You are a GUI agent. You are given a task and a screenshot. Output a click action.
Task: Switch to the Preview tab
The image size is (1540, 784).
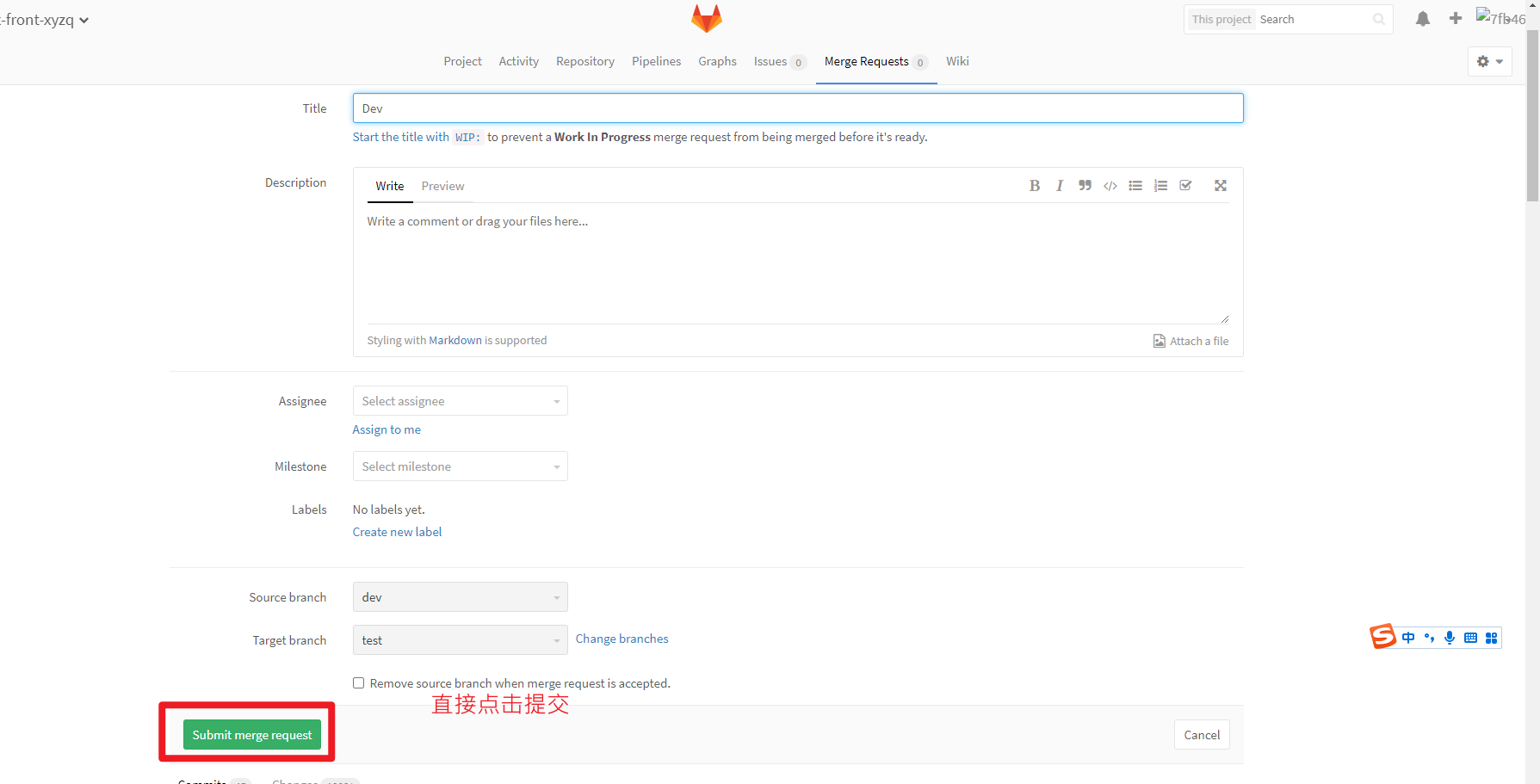(442, 186)
